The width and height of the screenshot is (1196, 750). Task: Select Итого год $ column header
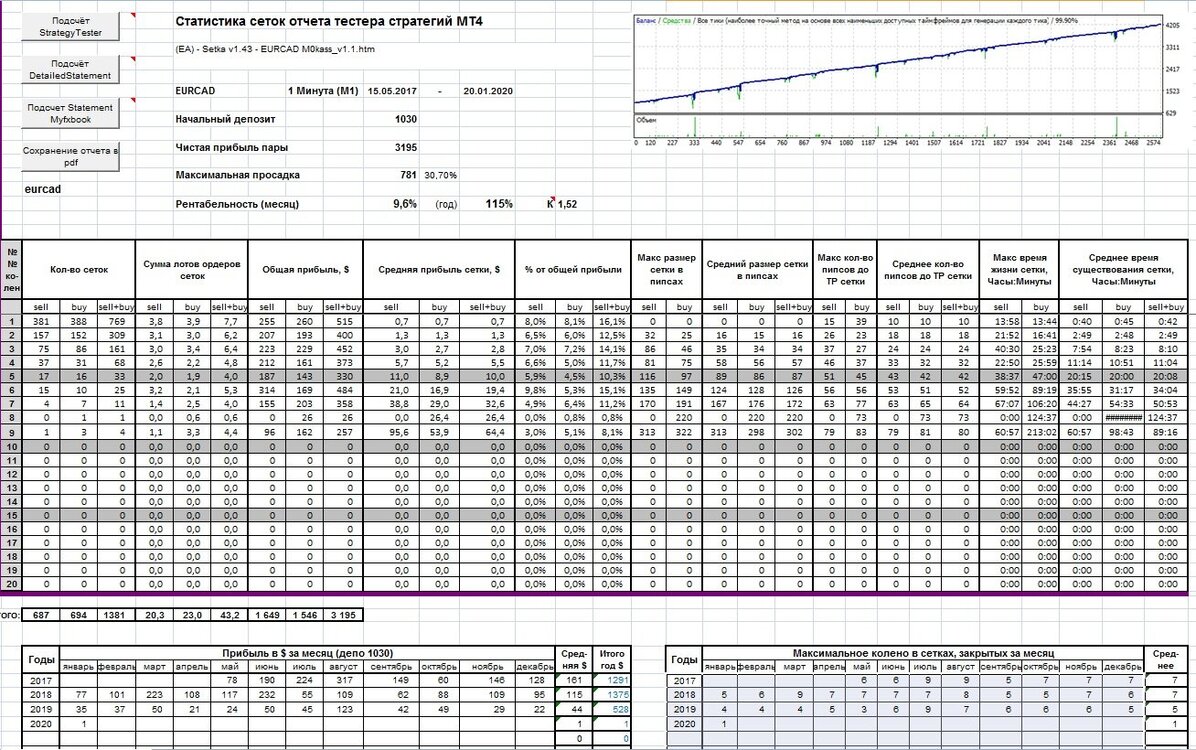click(x=612, y=659)
